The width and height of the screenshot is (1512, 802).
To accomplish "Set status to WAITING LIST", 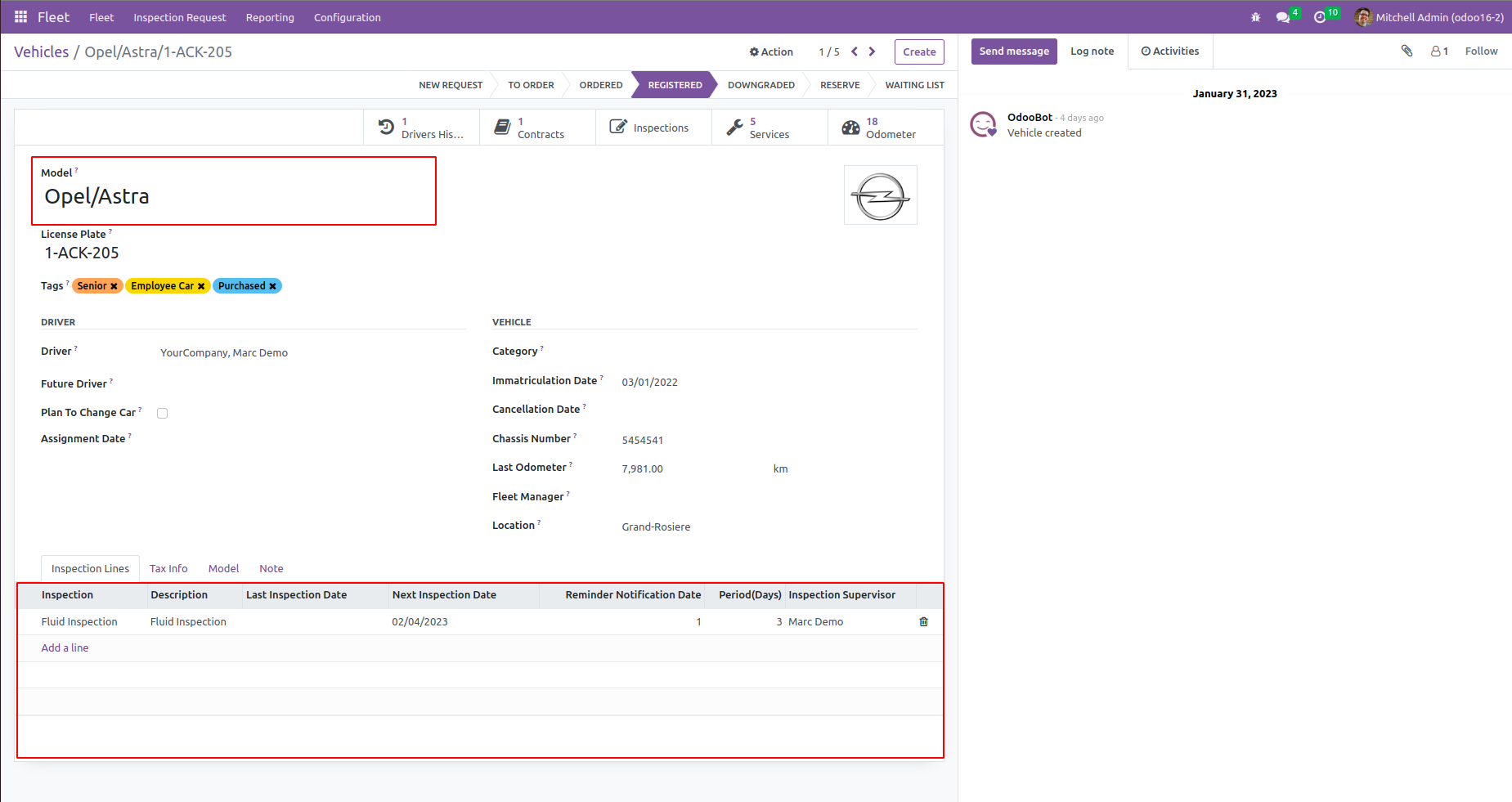I will coord(914,85).
